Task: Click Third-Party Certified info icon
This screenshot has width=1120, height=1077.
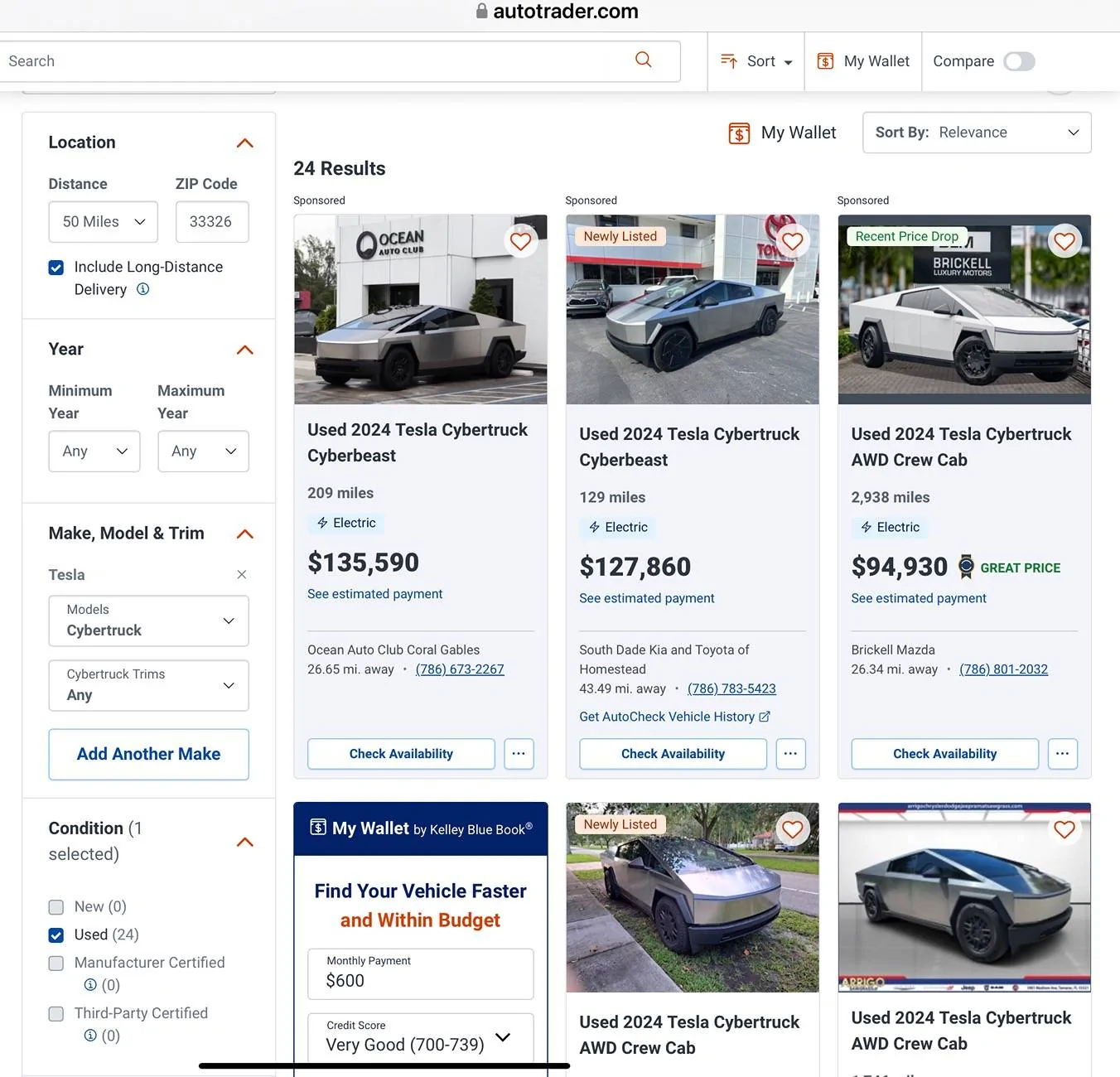Action: click(x=90, y=1036)
